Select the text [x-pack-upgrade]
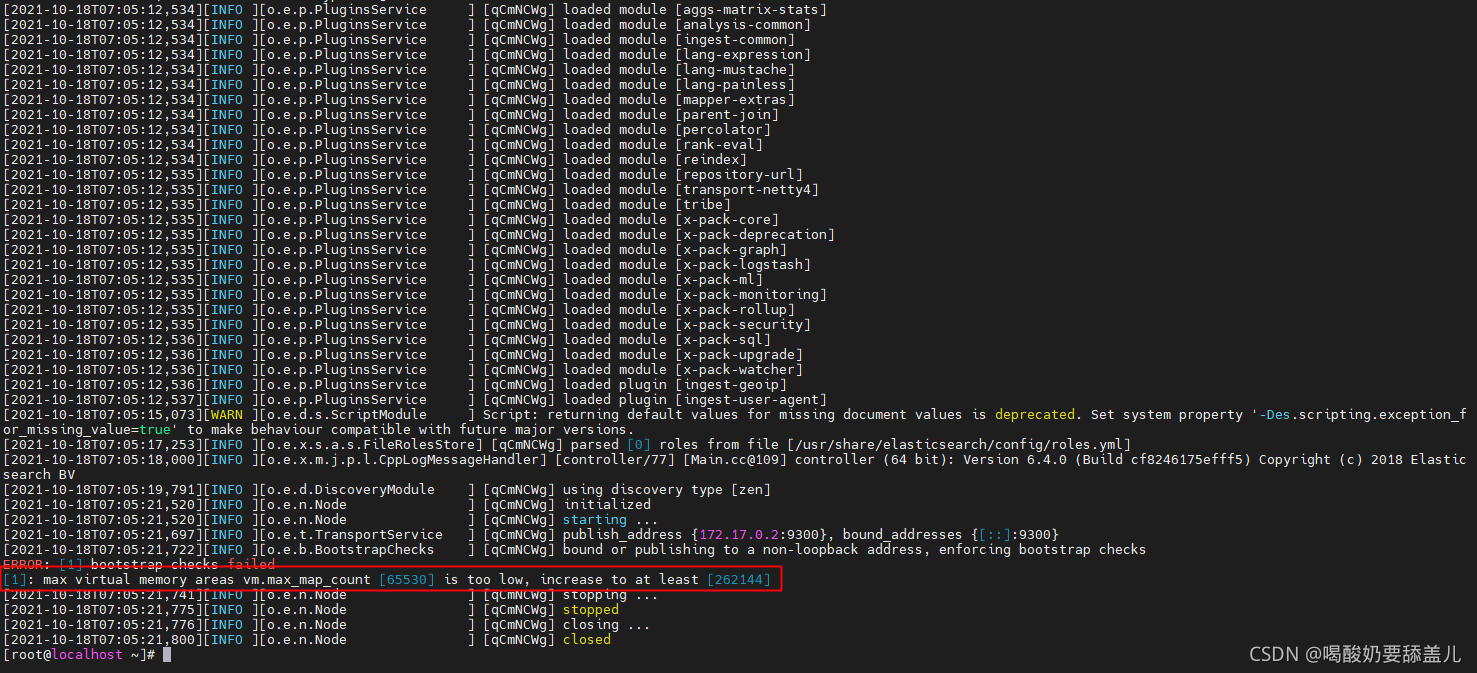Screen dimensions: 1477x673 [739, 355]
